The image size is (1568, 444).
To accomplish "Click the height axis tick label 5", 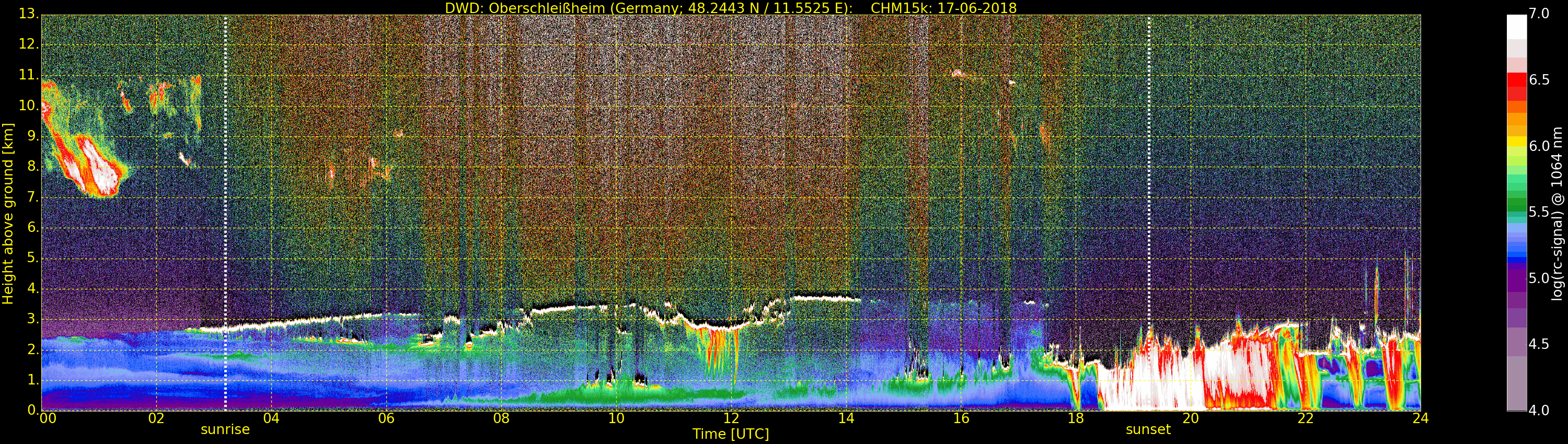I will (x=32, y=259).
